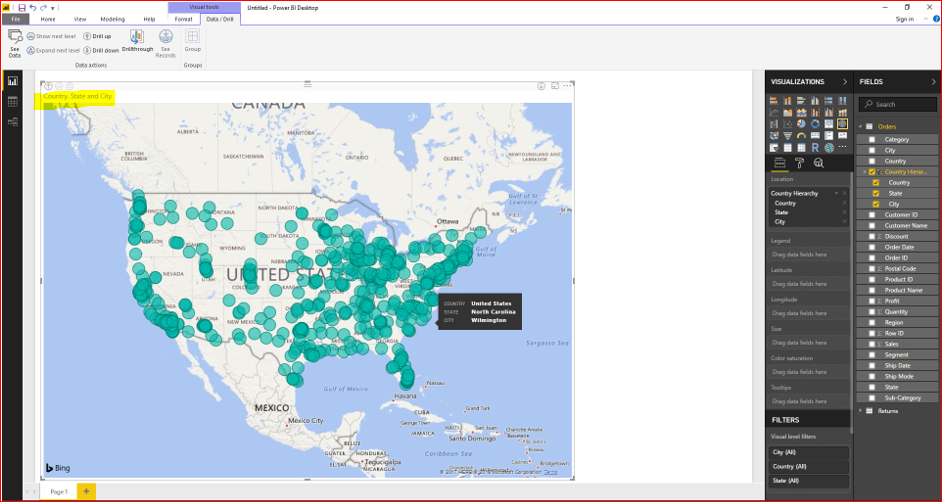Check the Sales field checkbox
Image resolution: width=942 pixels, height=502 pixels.
pyautogui.click(x=872, y=344)
